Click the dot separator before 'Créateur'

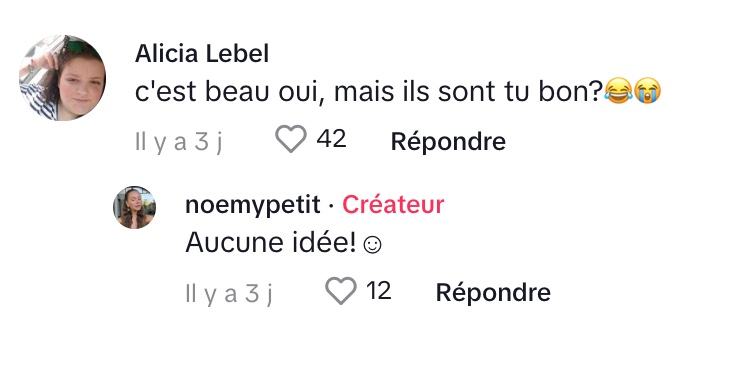(331, 205)
